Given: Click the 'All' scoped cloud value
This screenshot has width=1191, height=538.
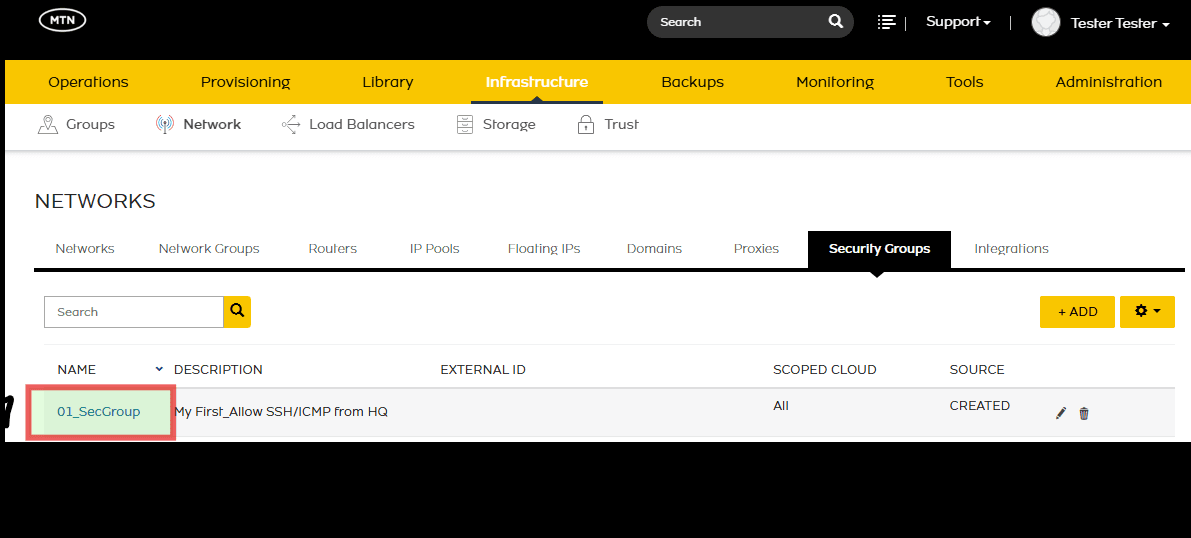Looking at the screenshot, I should click(781, 406).
